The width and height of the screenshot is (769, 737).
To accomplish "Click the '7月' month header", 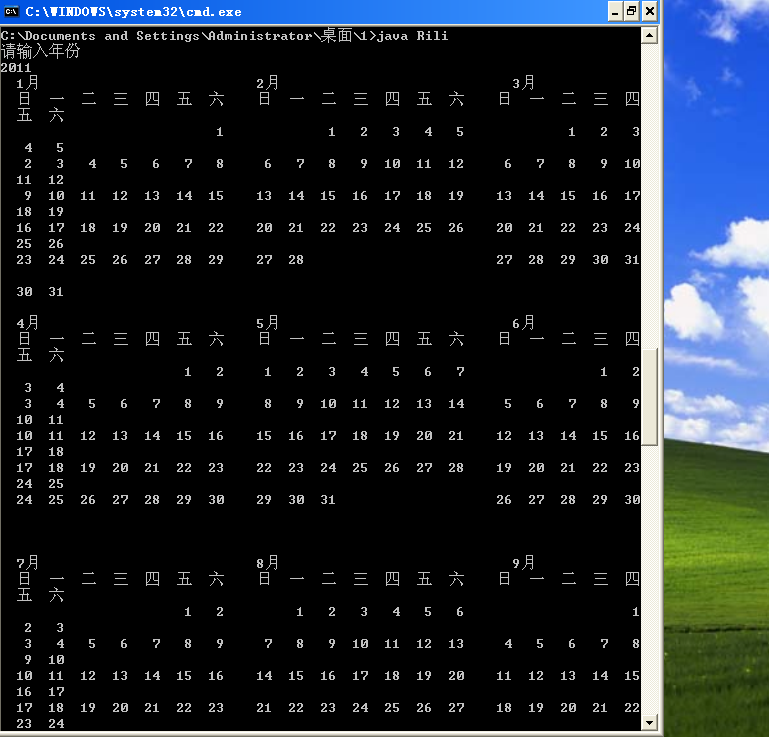I will [27, 562].
